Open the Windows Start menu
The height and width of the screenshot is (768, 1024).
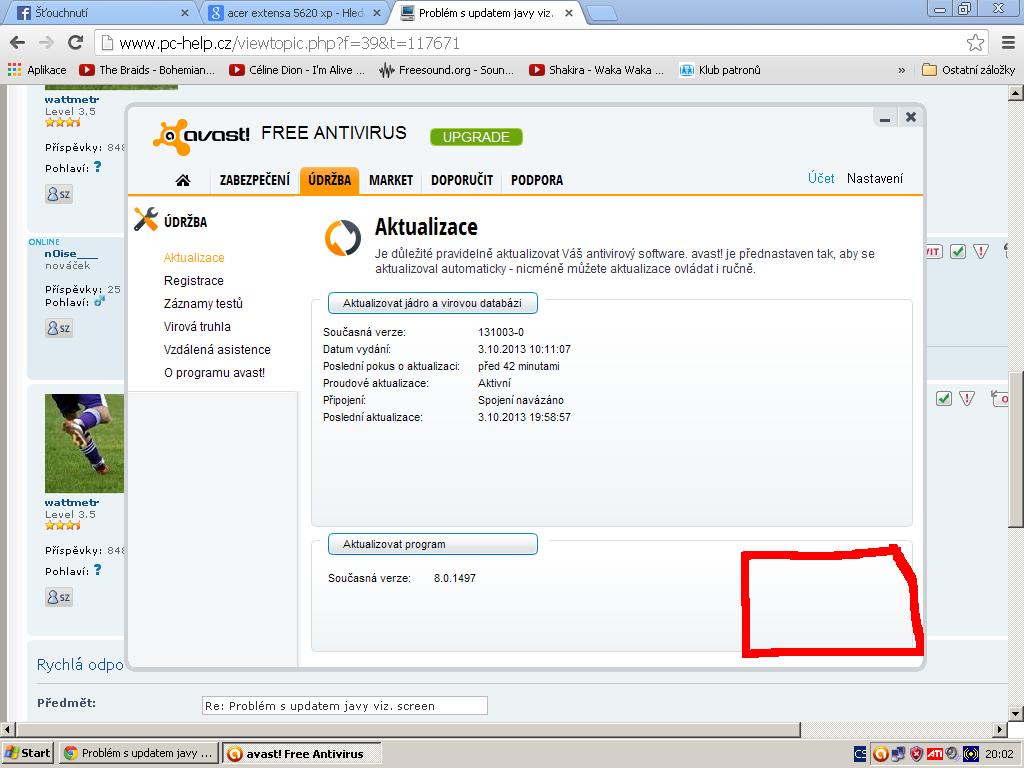click(27, 753)
